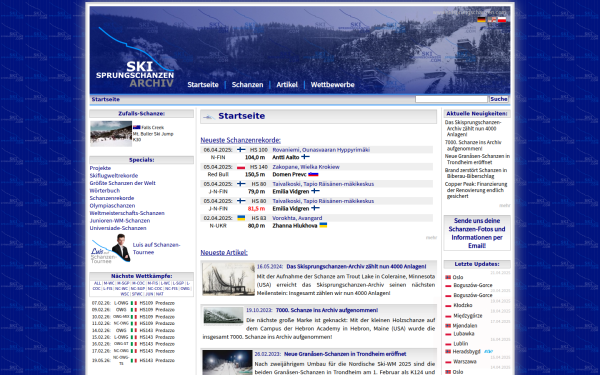
Task: Open Predazzo competition dated 07.02.26
Action: [x=165, y=303]
